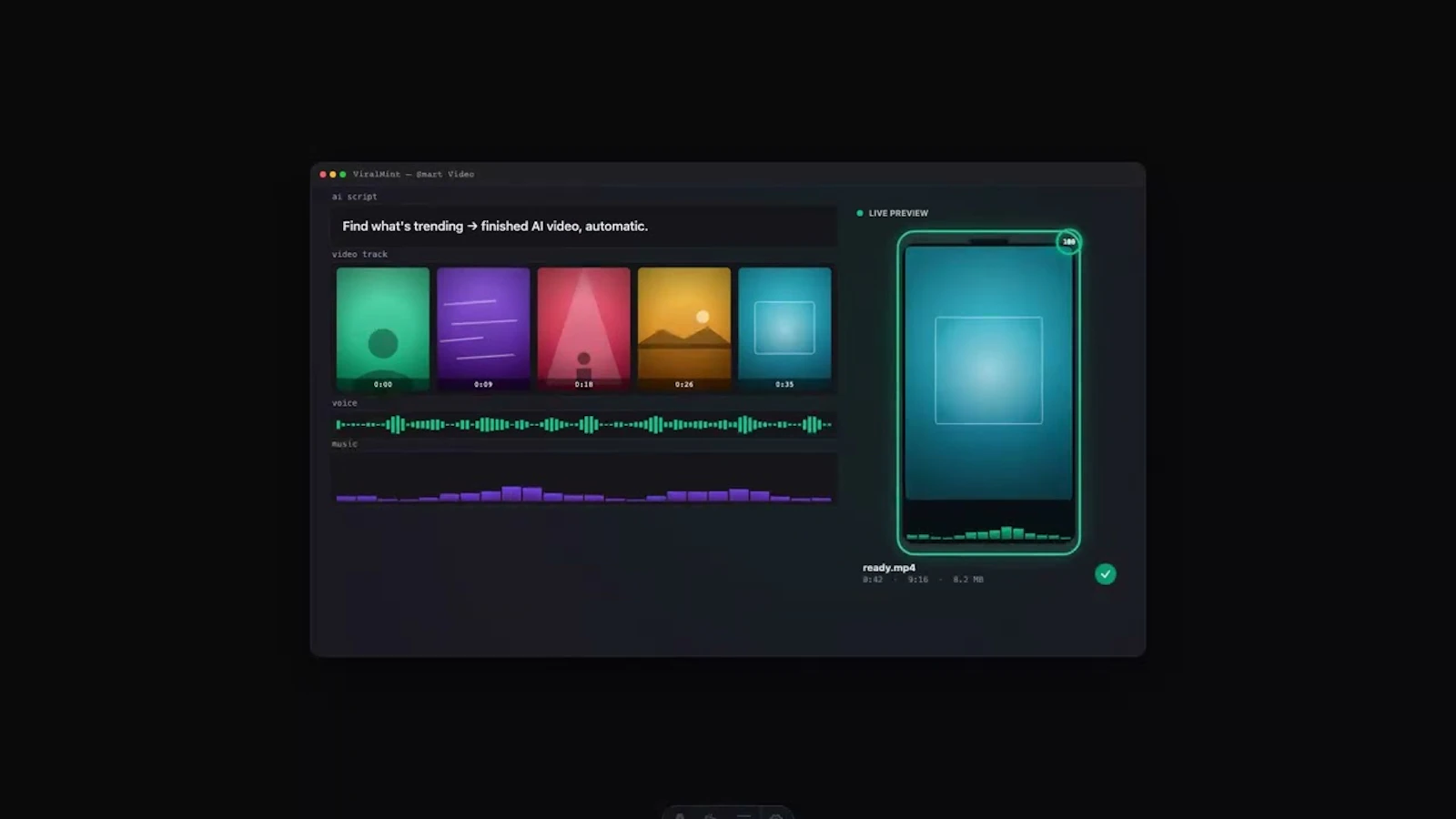Select the green clip thumbnail at 0:00
Screen dimensions: 1456x819
point(383,329)
